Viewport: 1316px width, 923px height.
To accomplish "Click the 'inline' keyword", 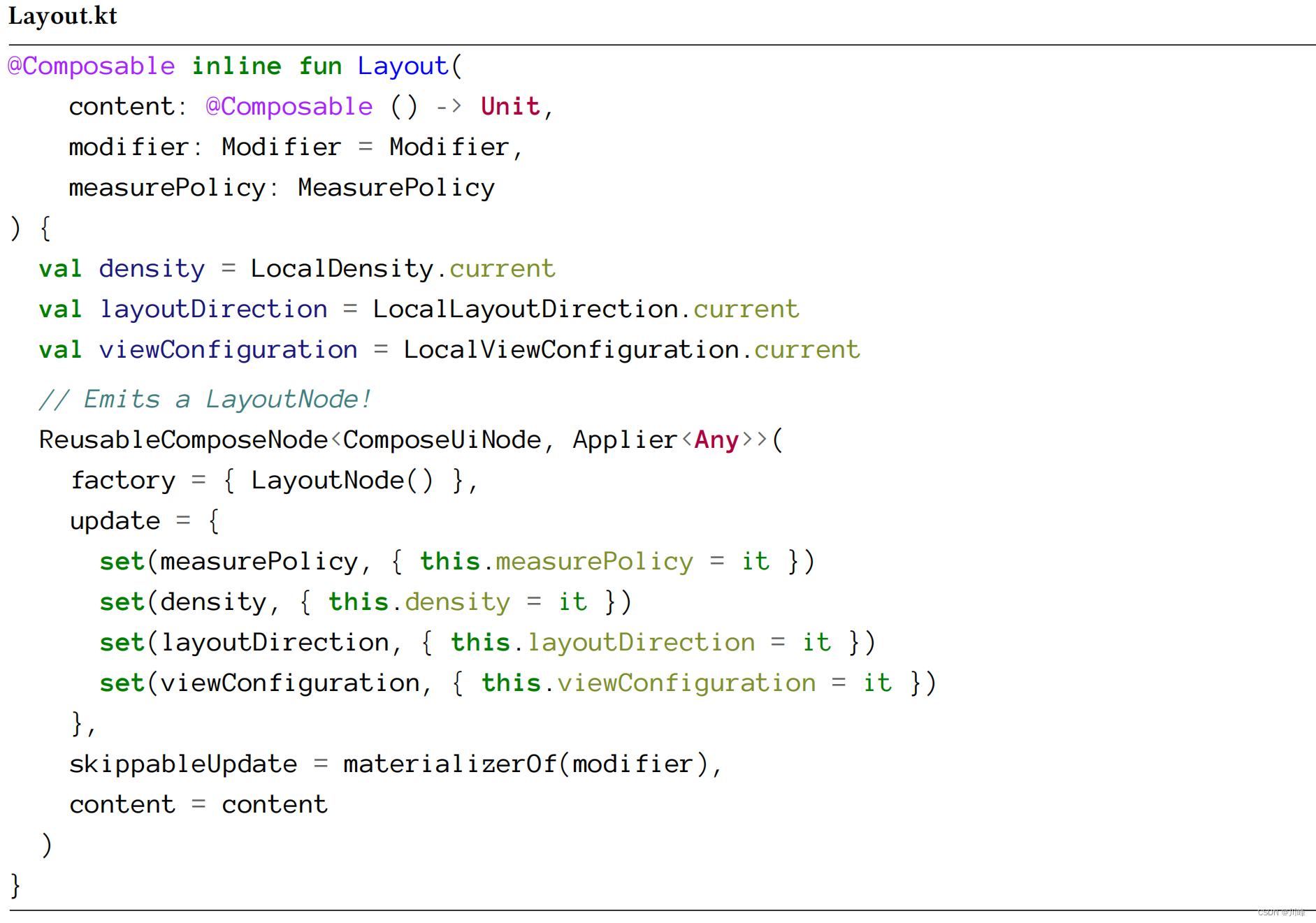I will coord(236,66).
